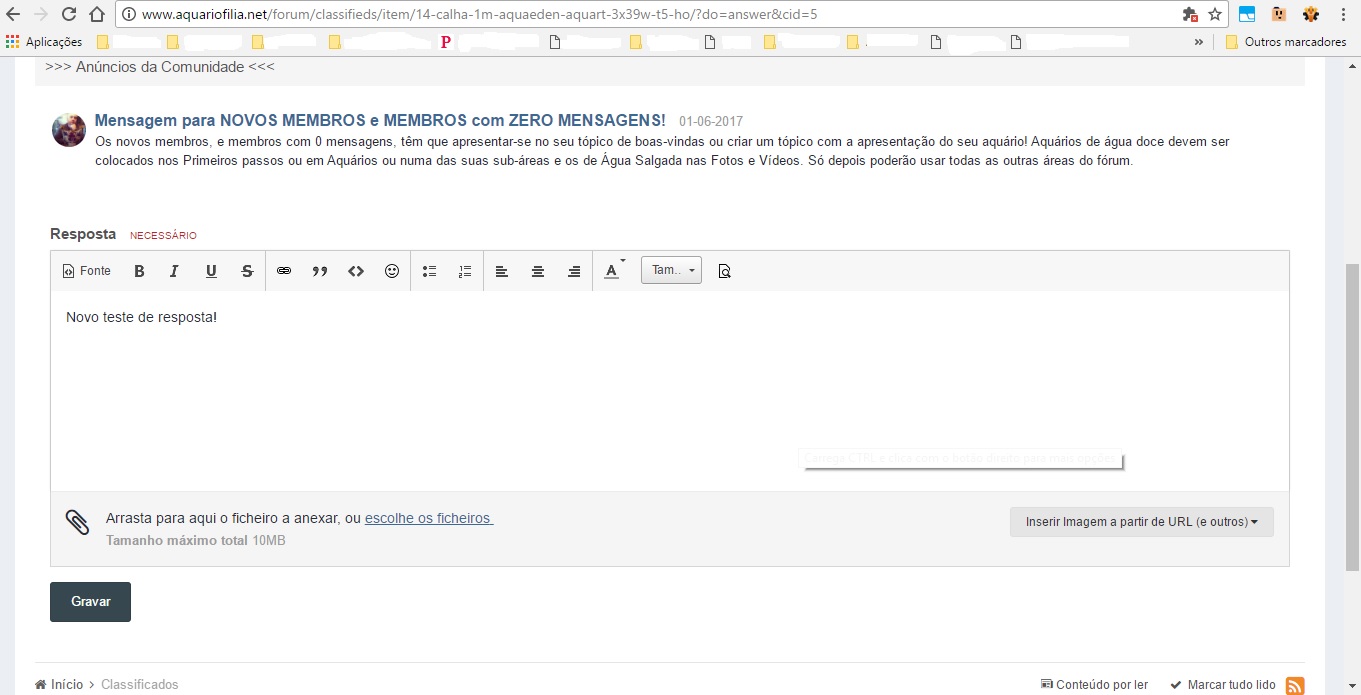Expand the Tam.. font size dropdown
The width and height of the screenshot is (1361, 695).
click(x=671, y=271)
